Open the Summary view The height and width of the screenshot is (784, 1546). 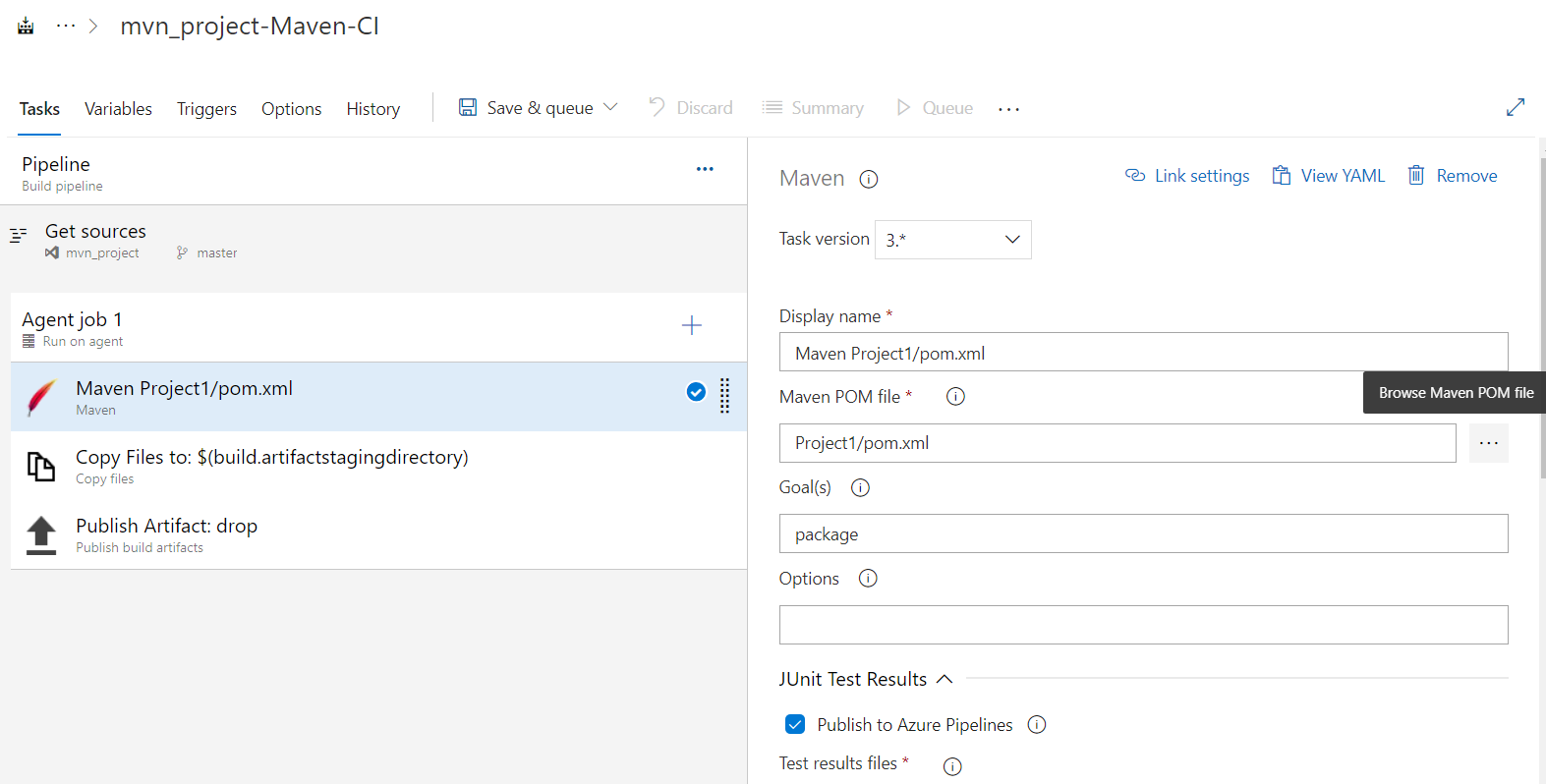[x=813, y=108]
